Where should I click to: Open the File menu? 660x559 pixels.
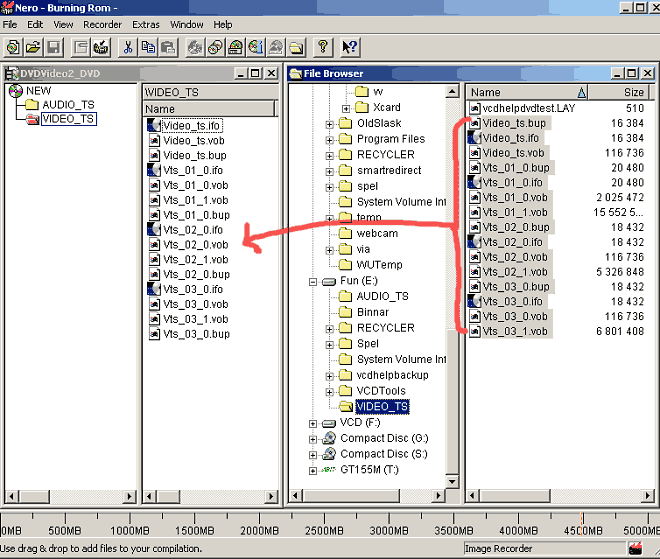[x=10, y=24]
